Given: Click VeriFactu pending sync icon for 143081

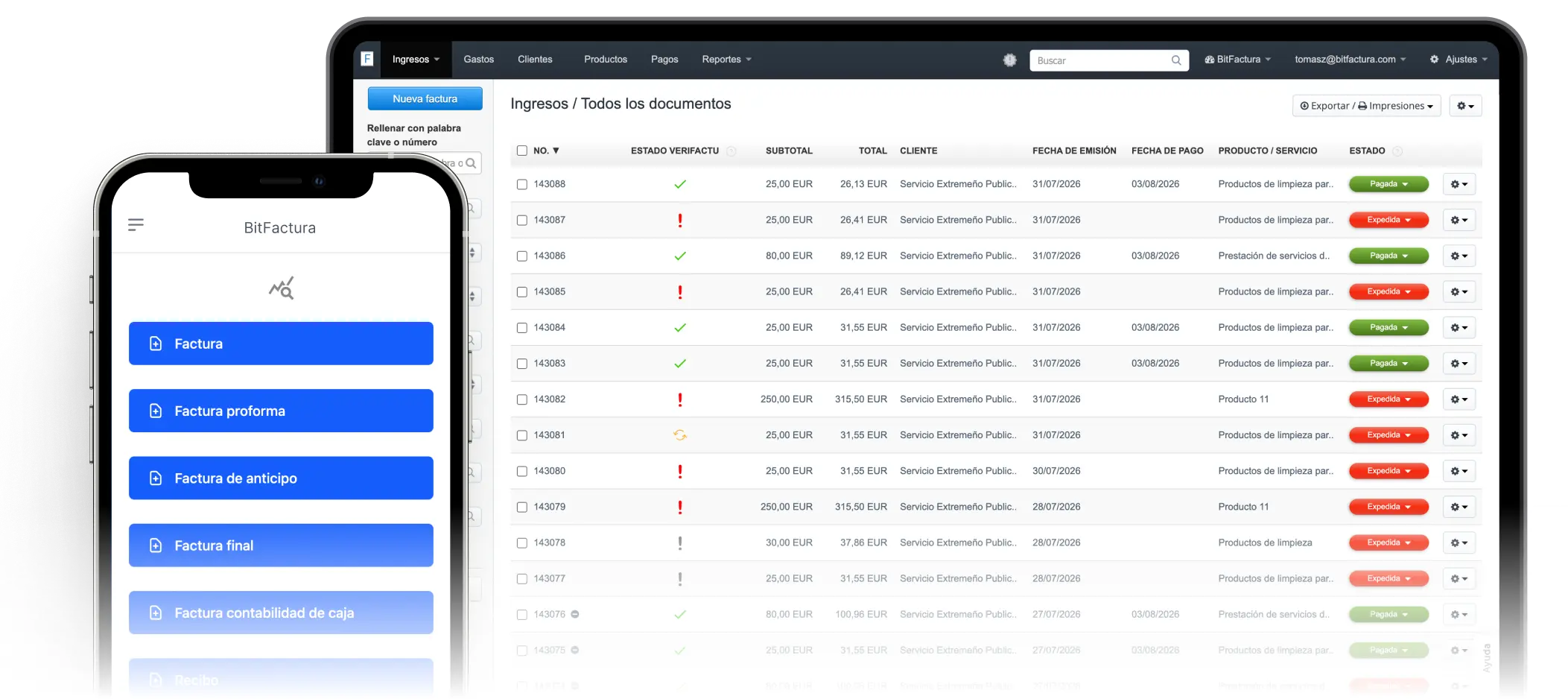Looking at the screenshot, I should tap(680, 435).
